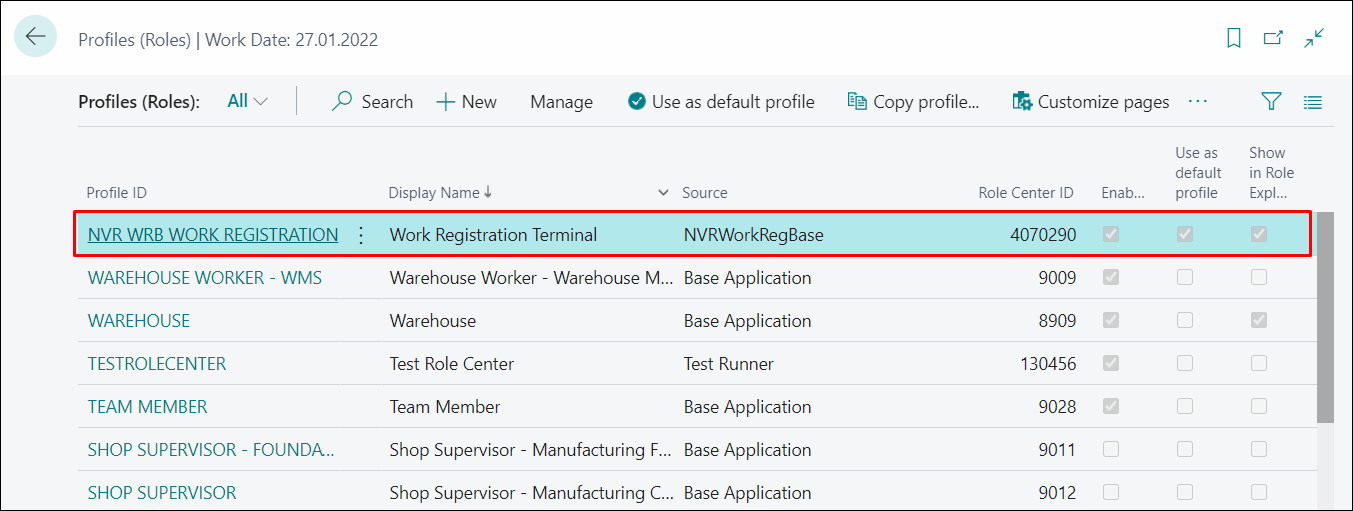This screenshot has height=511, width=1353.
Task: Select Role Center ID 4070290 cell
Action: coord(1041,235)
